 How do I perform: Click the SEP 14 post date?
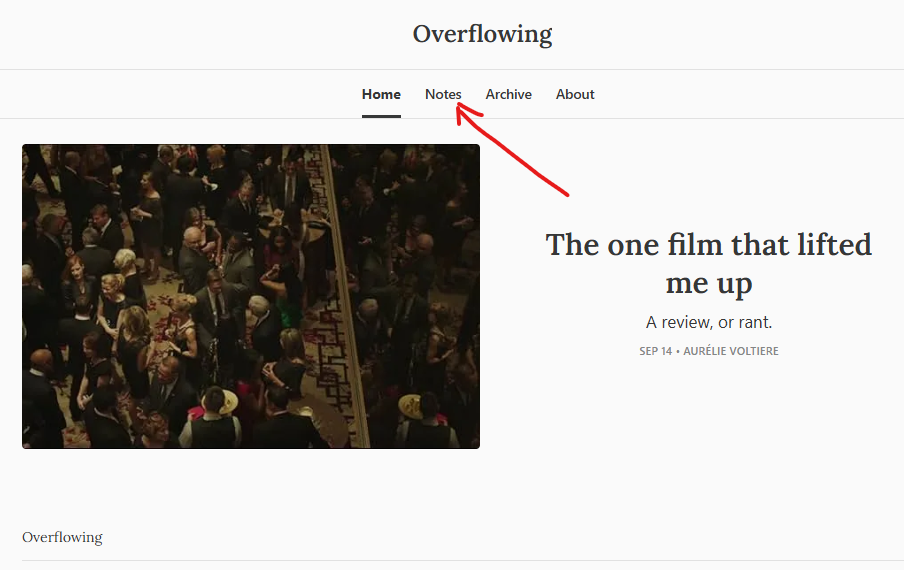655,351
